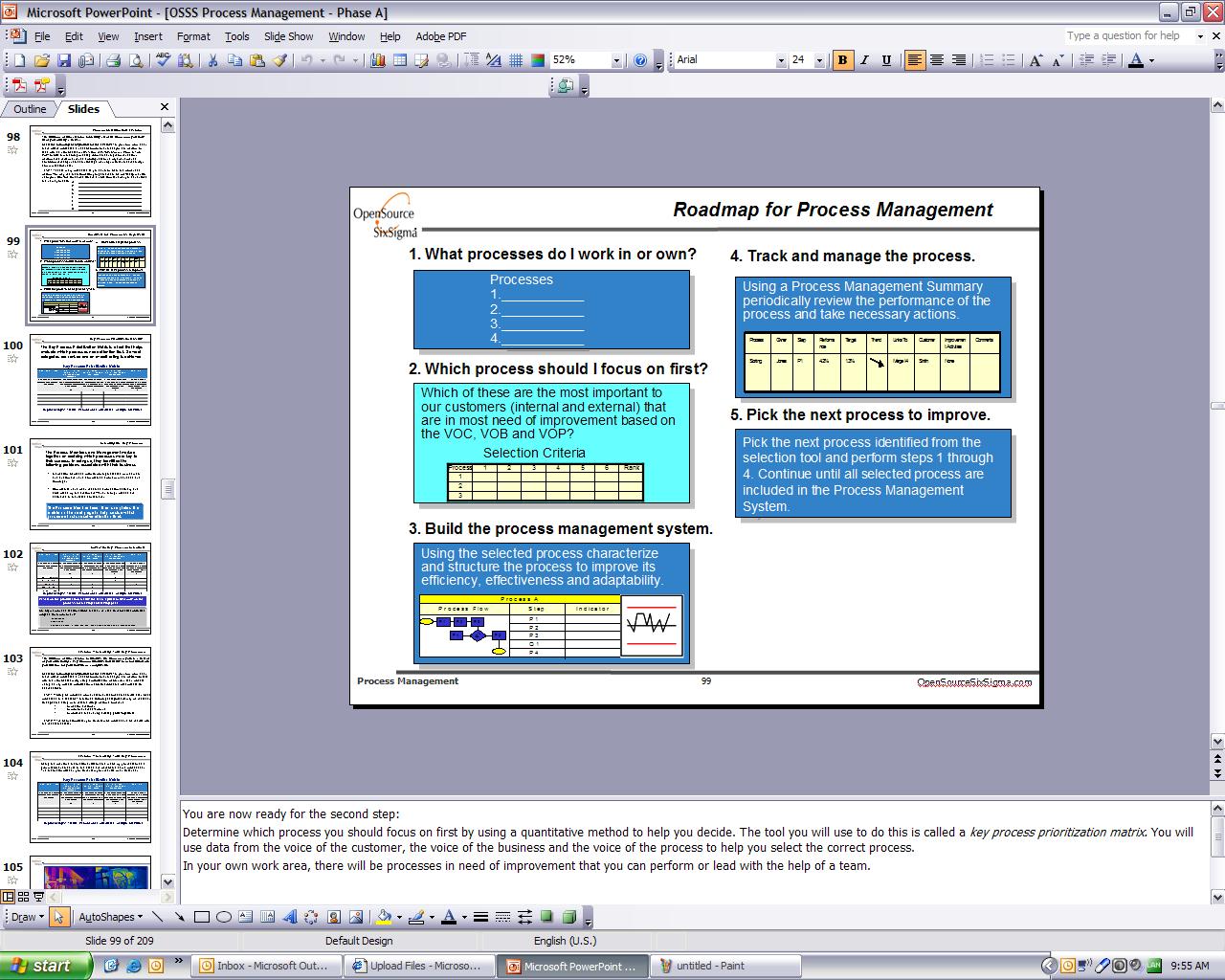Select the slide 101 thumbnail
The width and height of the screenshot is (1225, 980).
pyautogui.click(x=90, y=484)
